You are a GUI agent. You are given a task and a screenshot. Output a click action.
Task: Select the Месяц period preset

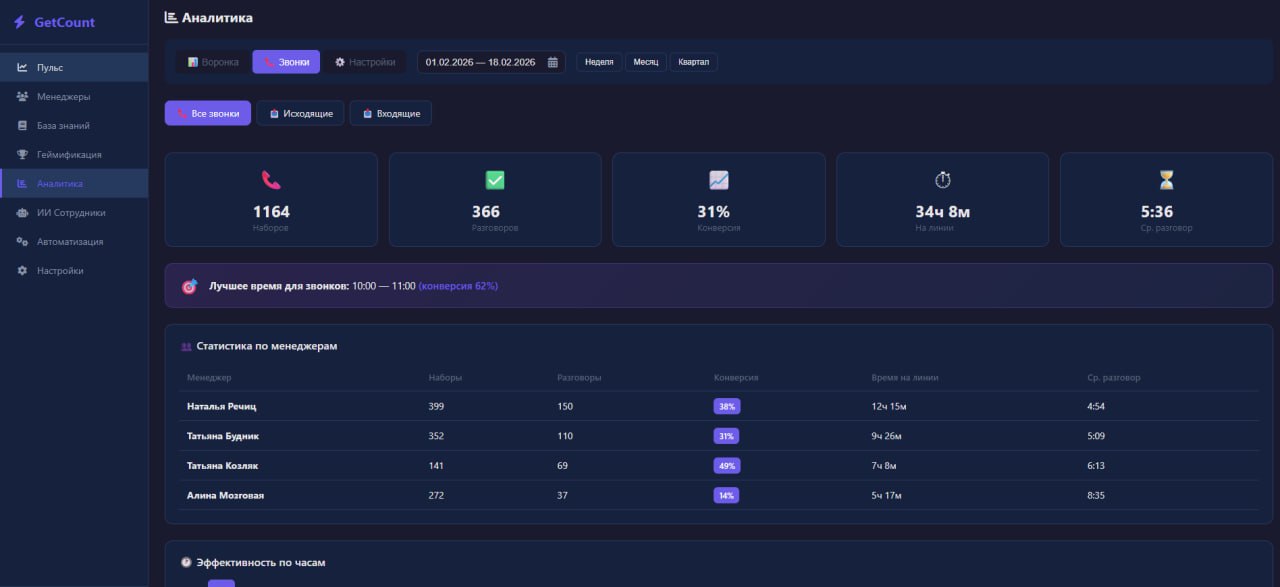click(x=646, y=62)
